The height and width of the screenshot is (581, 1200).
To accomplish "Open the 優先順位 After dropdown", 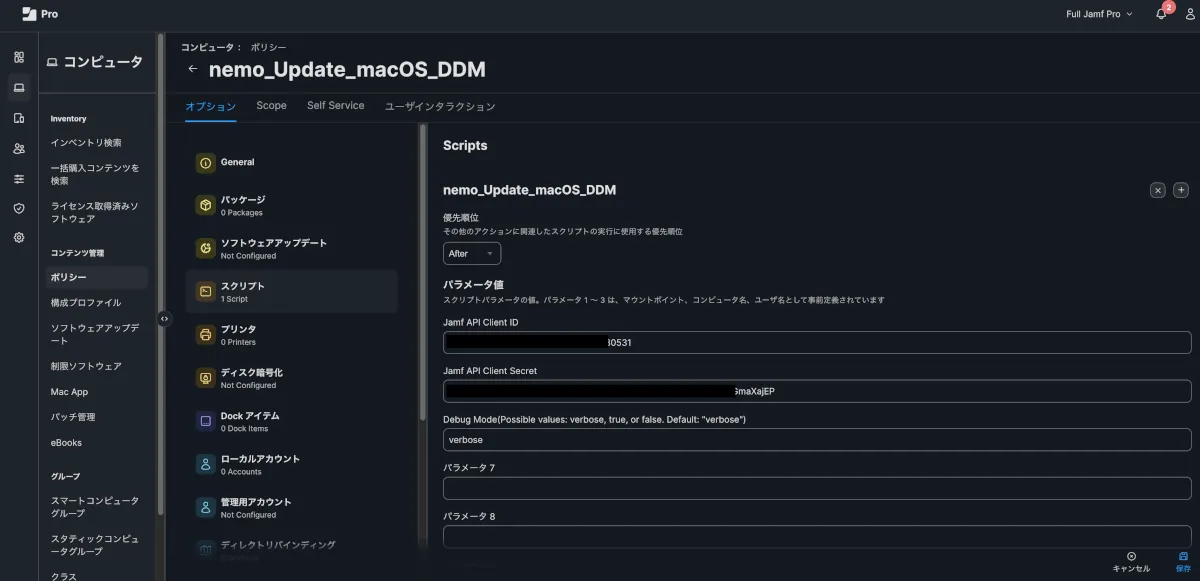I will click(471, 254).
